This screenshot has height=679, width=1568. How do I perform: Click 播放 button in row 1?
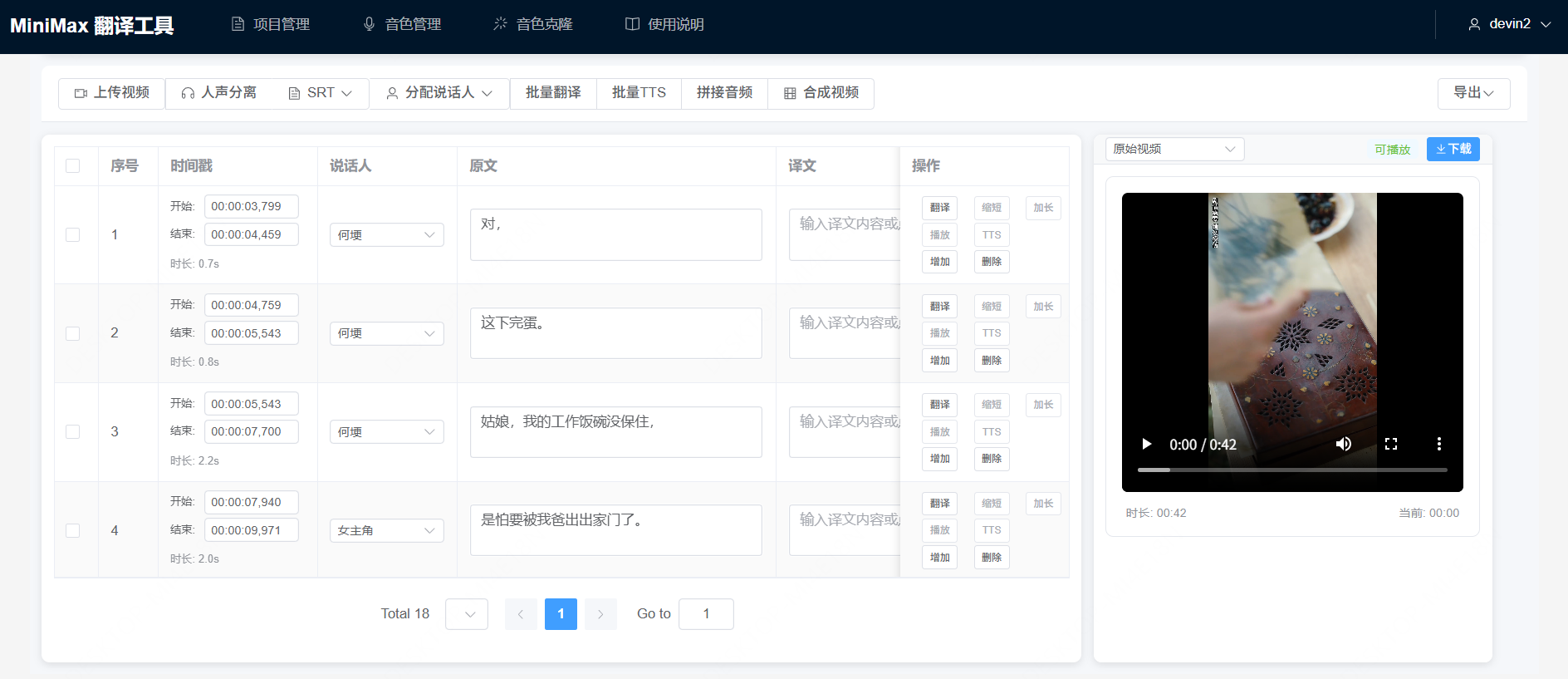(939, 235)
